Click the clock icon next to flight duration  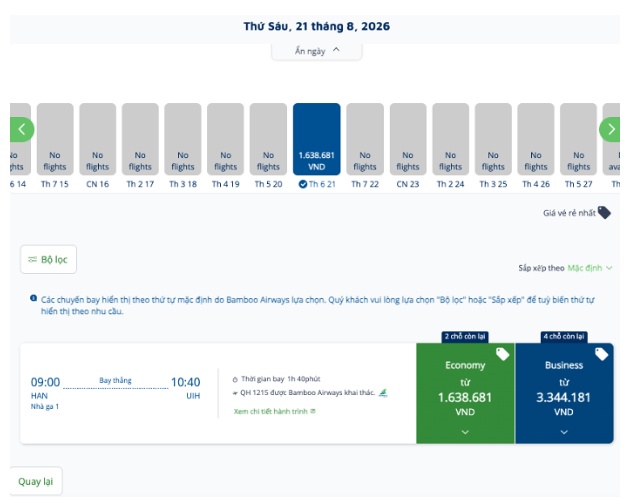[x=235, y=380]
